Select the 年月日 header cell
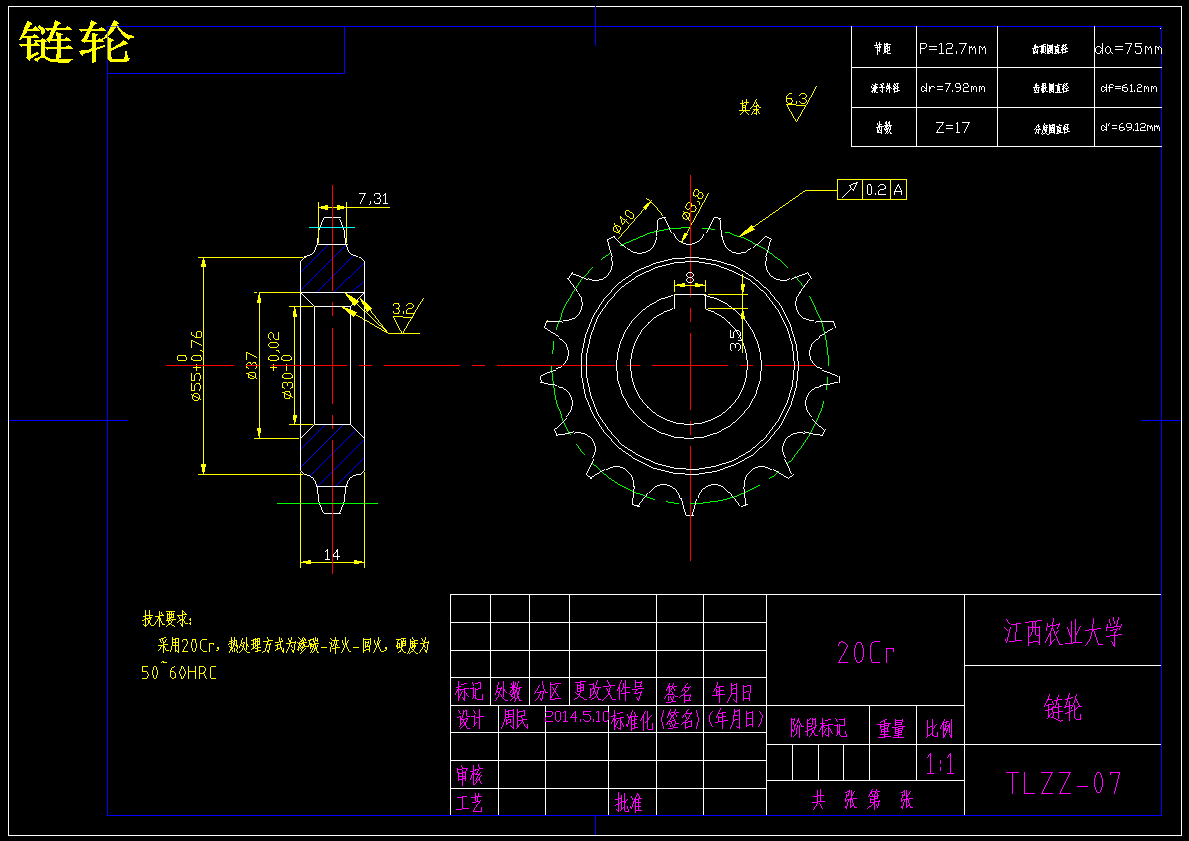The width and height of the screenshot is (1189, 841). [733, 692]
